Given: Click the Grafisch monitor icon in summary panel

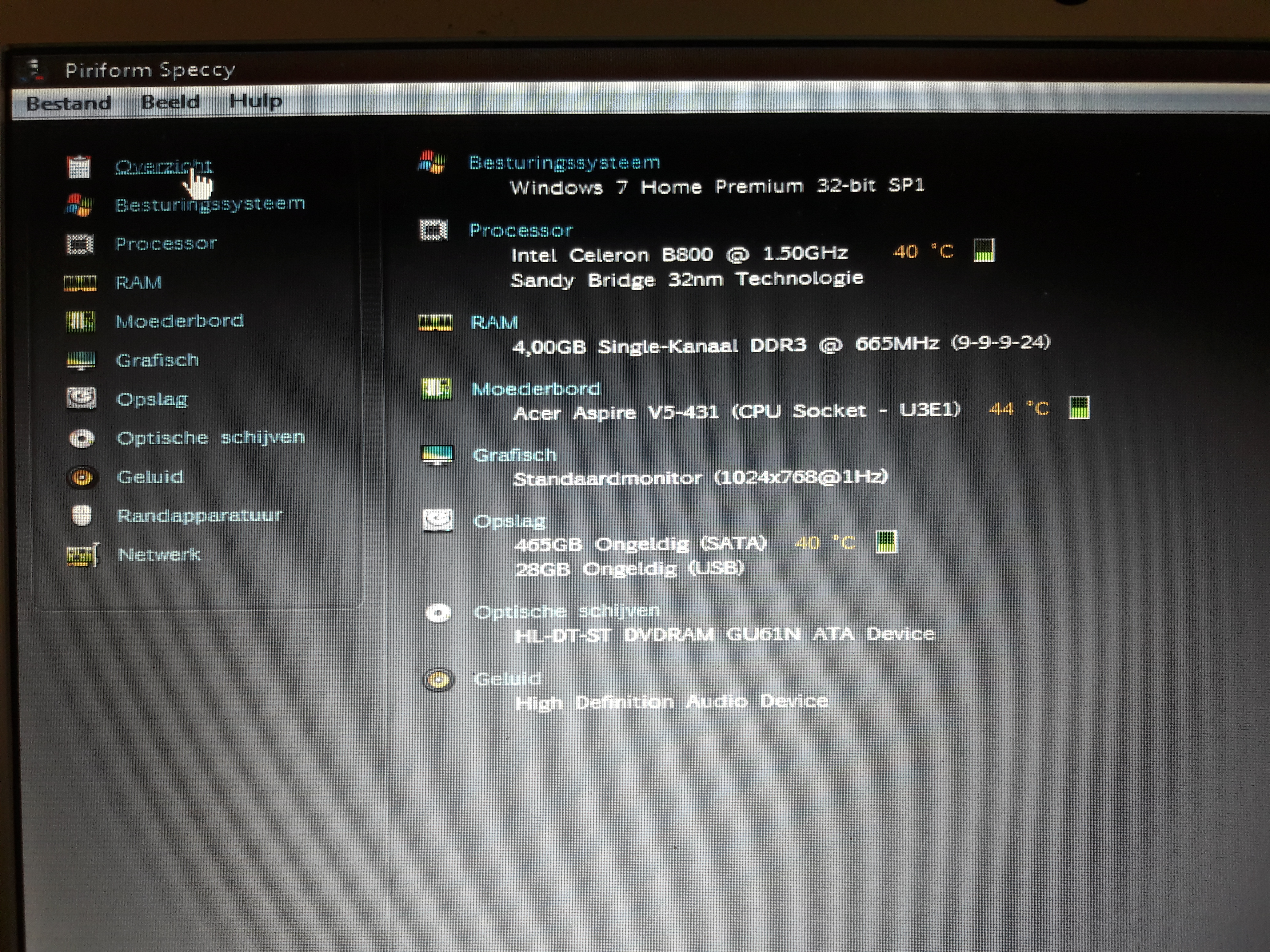Looking at the screenshot, I should (437, 455).
